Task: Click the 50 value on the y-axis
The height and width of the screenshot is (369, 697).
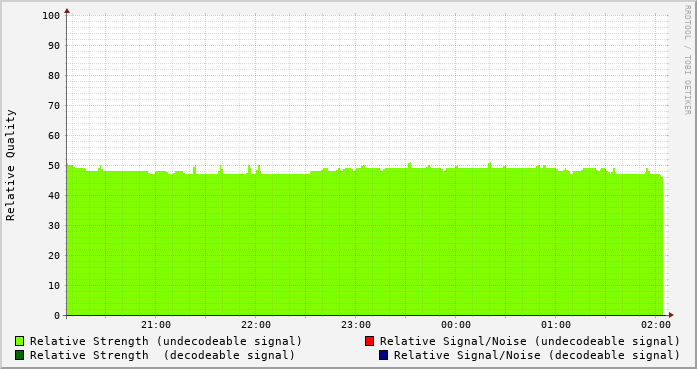Action: 54,165
